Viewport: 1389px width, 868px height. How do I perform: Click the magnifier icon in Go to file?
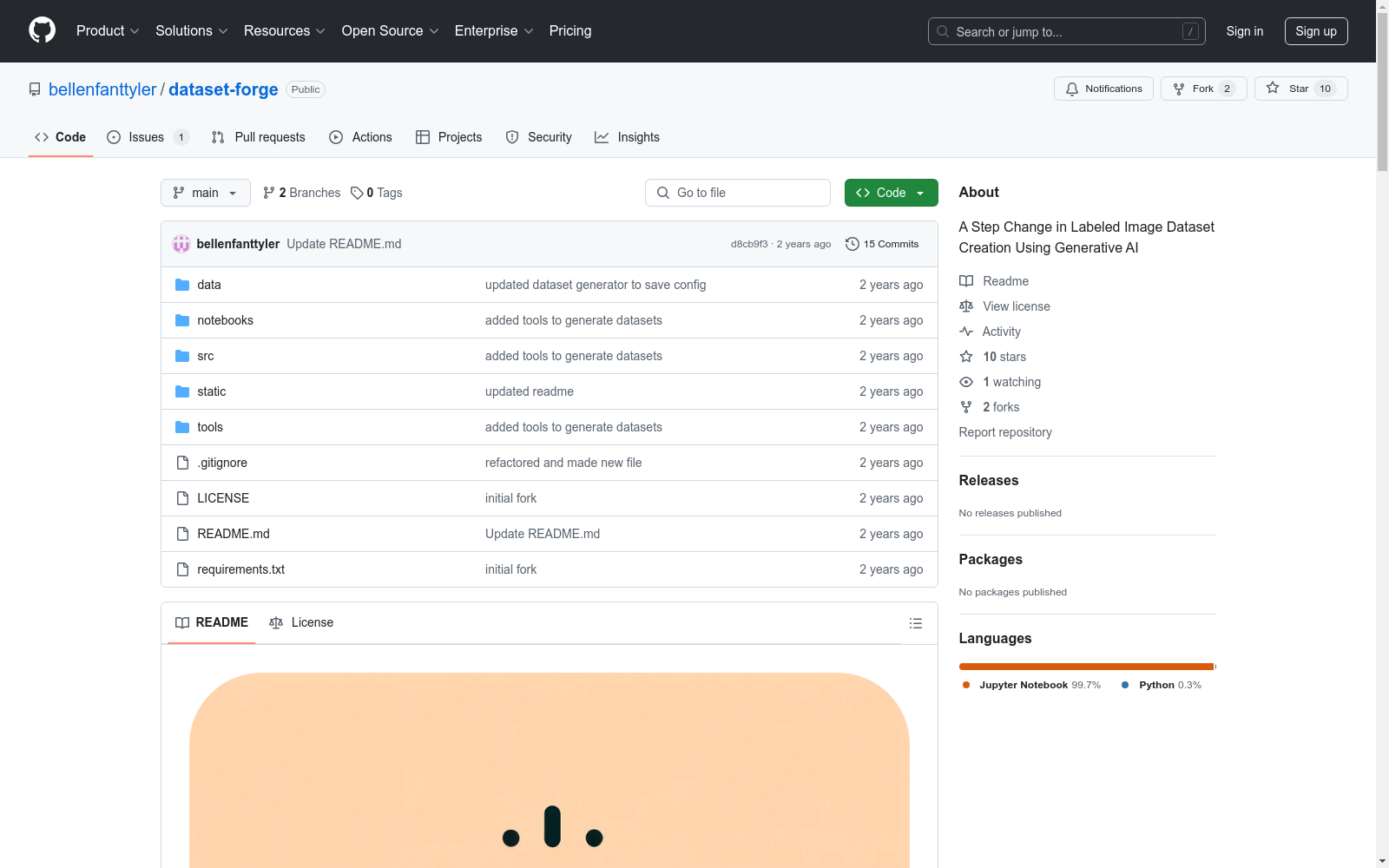click(663, 193)
